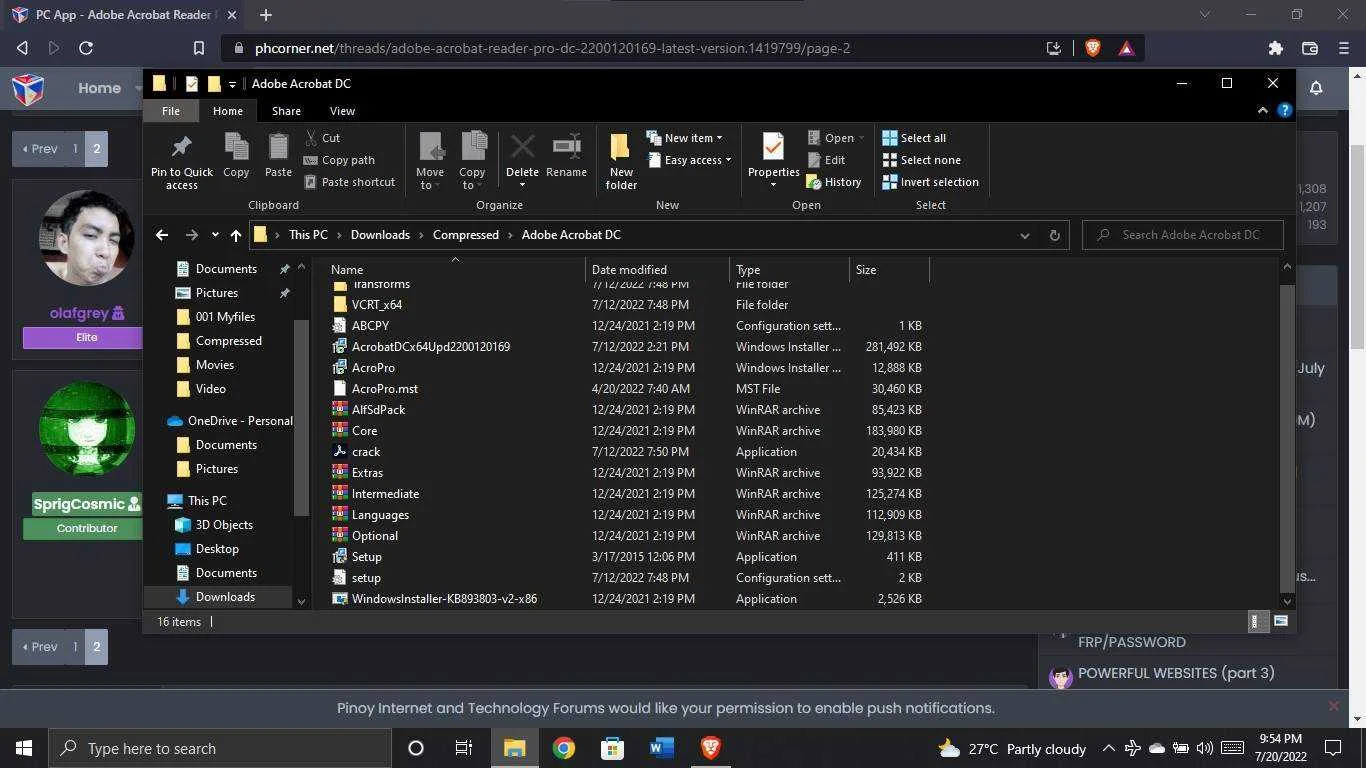
Task: Click Brave Shields icon in address bar
Action: pyautogui.click(x=1093, y=48)
